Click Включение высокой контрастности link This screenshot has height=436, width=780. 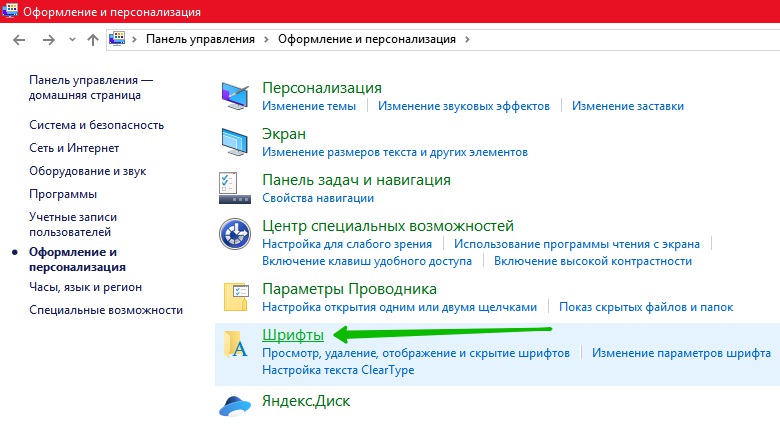[592, 261]
